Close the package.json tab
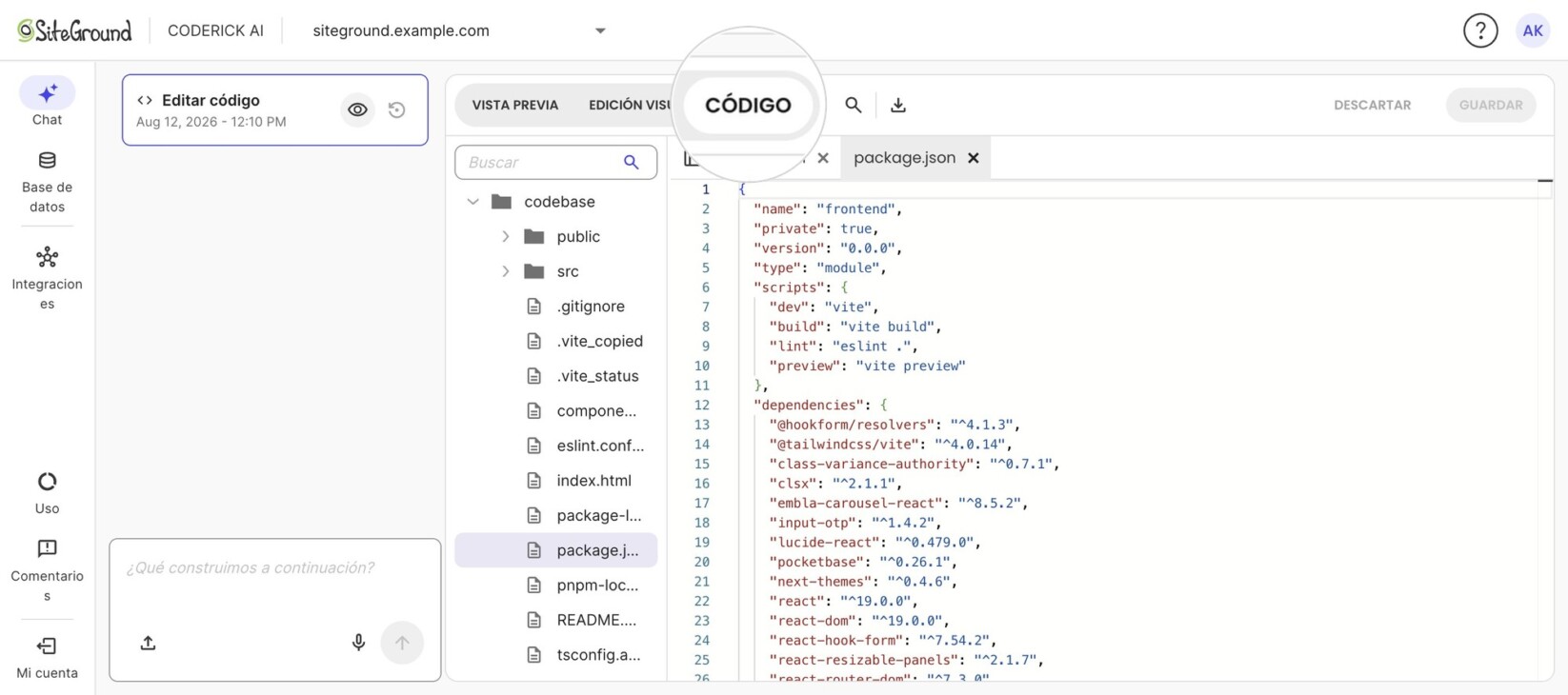 click(x=973, y=158)
